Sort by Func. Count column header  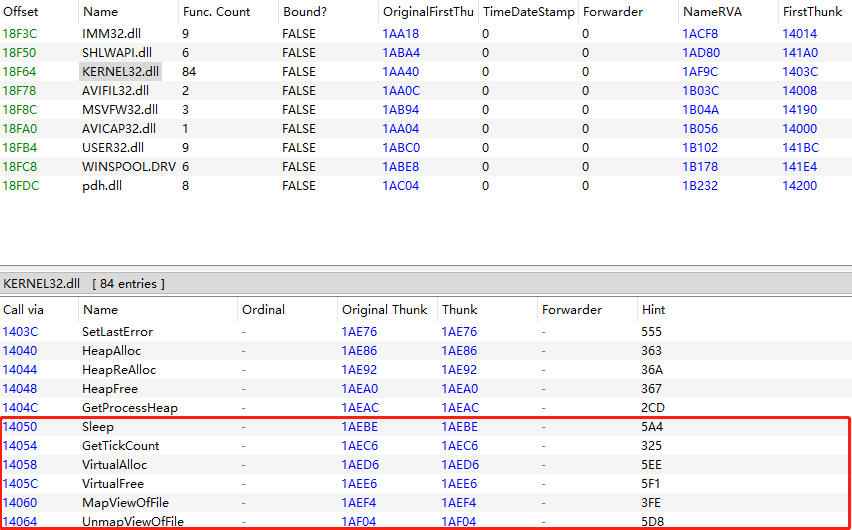click(228, 12)
